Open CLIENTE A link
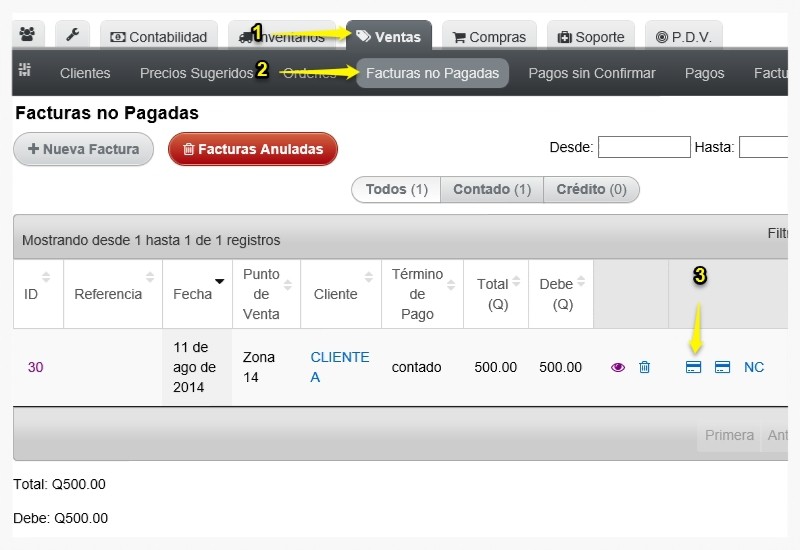This screenshot has width=800, height=550. 340,367
